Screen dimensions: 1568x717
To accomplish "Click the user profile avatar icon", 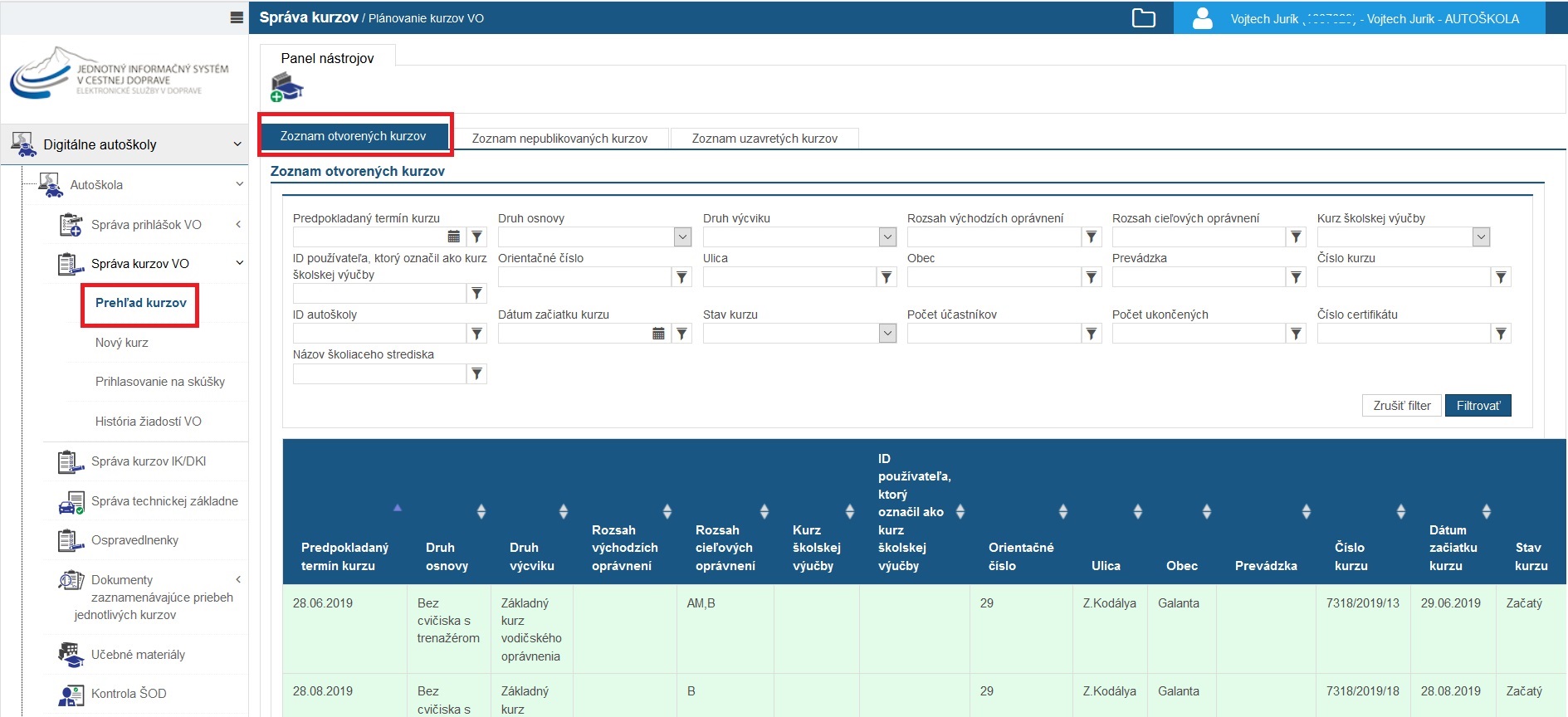I will tap(1202, 18).
